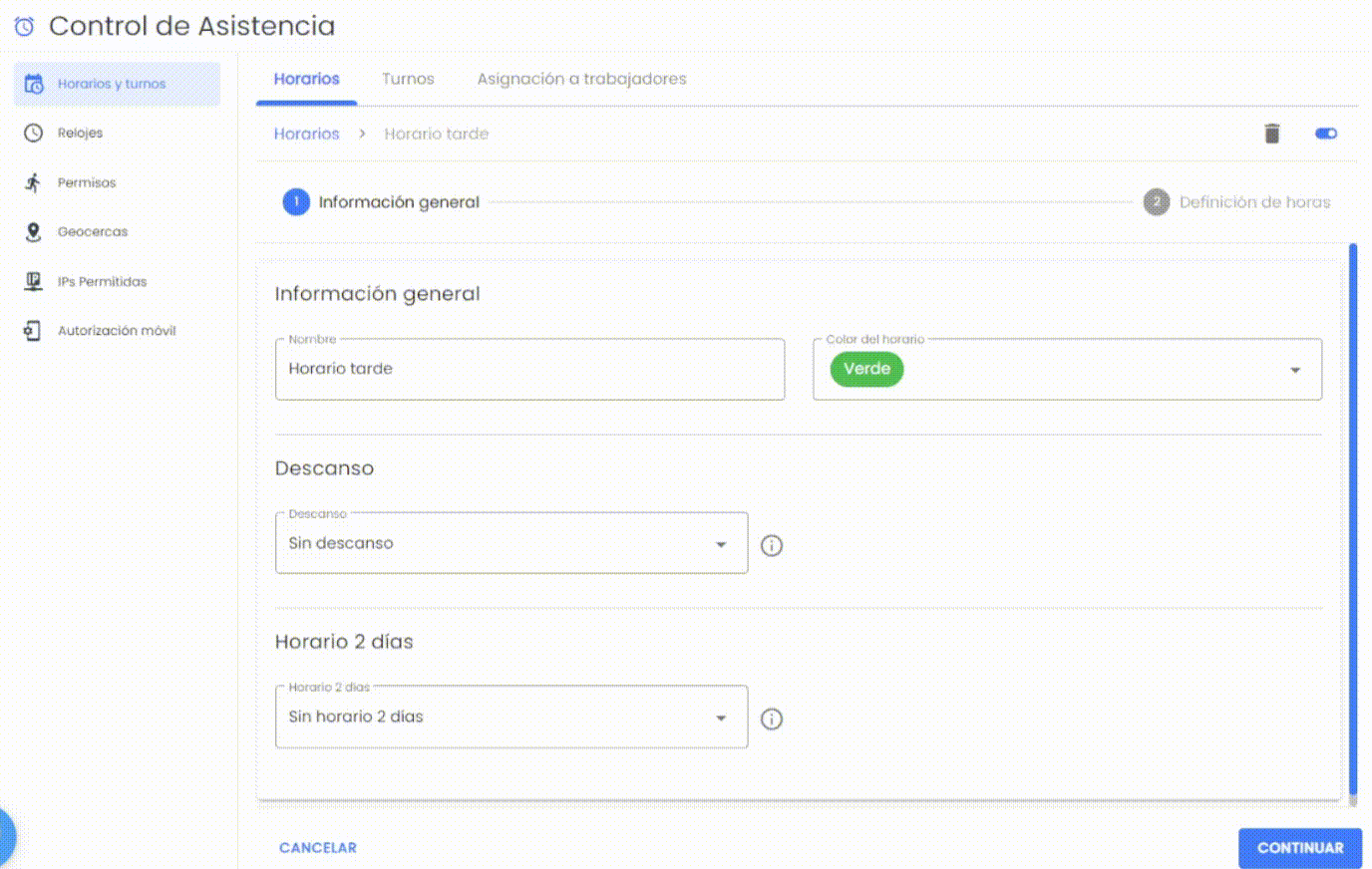1372x869 pixels.
Task: Click the Autorización móvil phone icon
Action: pos(33,330)
